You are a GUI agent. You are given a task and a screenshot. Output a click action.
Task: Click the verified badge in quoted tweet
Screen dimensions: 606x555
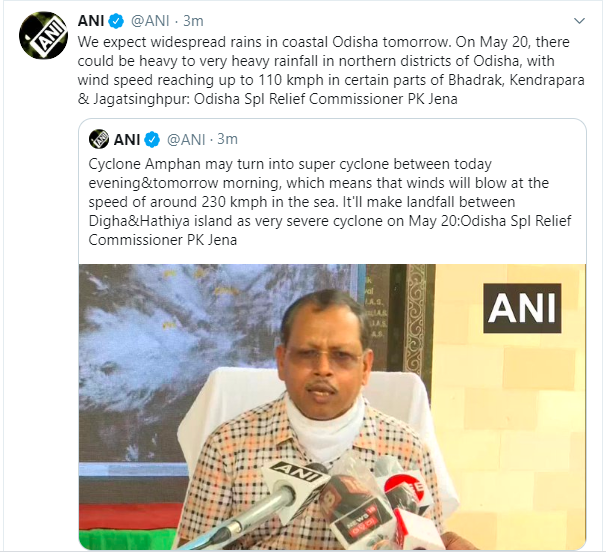[x=152, y=139]
